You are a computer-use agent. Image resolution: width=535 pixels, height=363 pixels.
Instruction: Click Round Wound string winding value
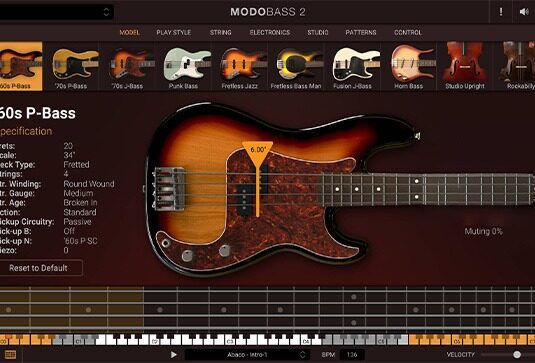pos(89,184)
